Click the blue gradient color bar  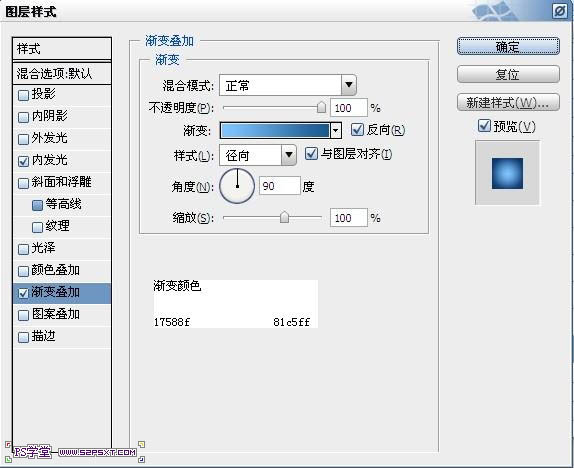[x=275, y=130]
